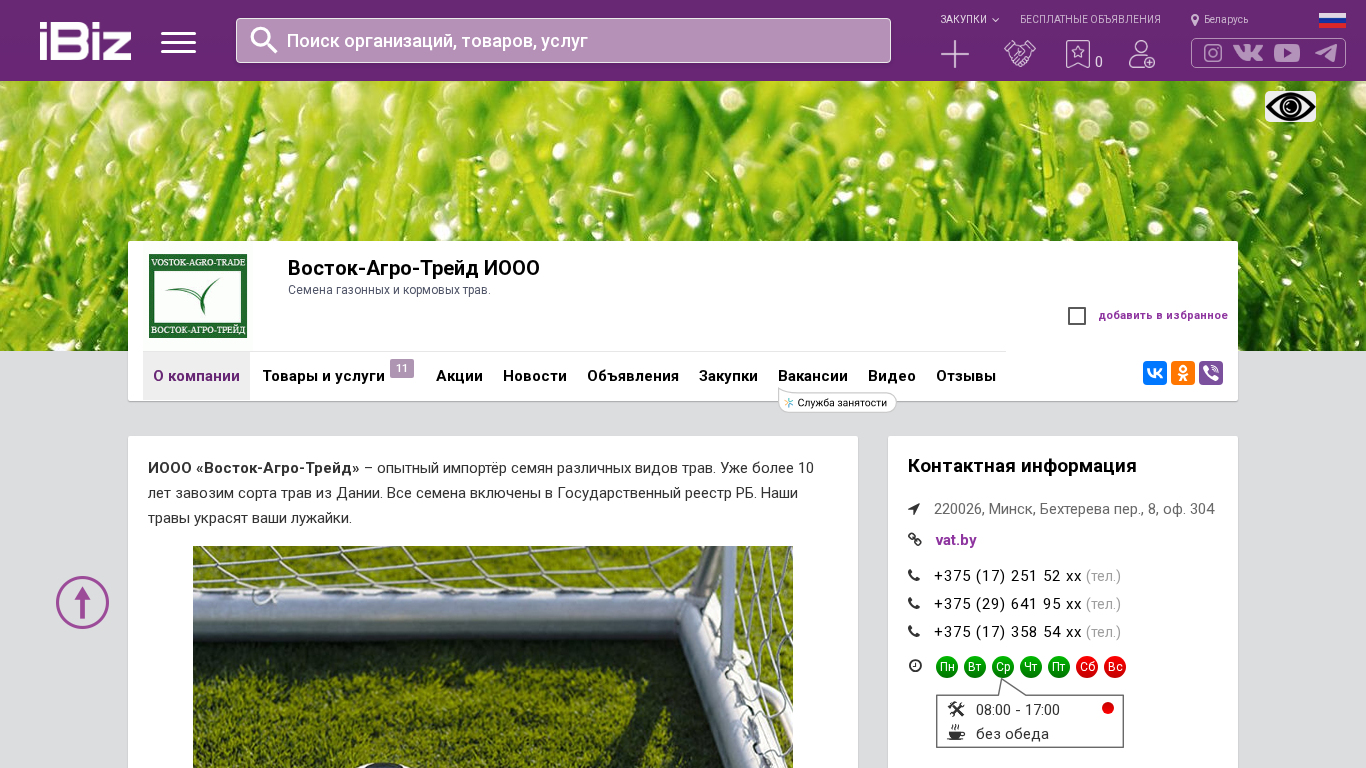Click the address location arrow icon

914,509
